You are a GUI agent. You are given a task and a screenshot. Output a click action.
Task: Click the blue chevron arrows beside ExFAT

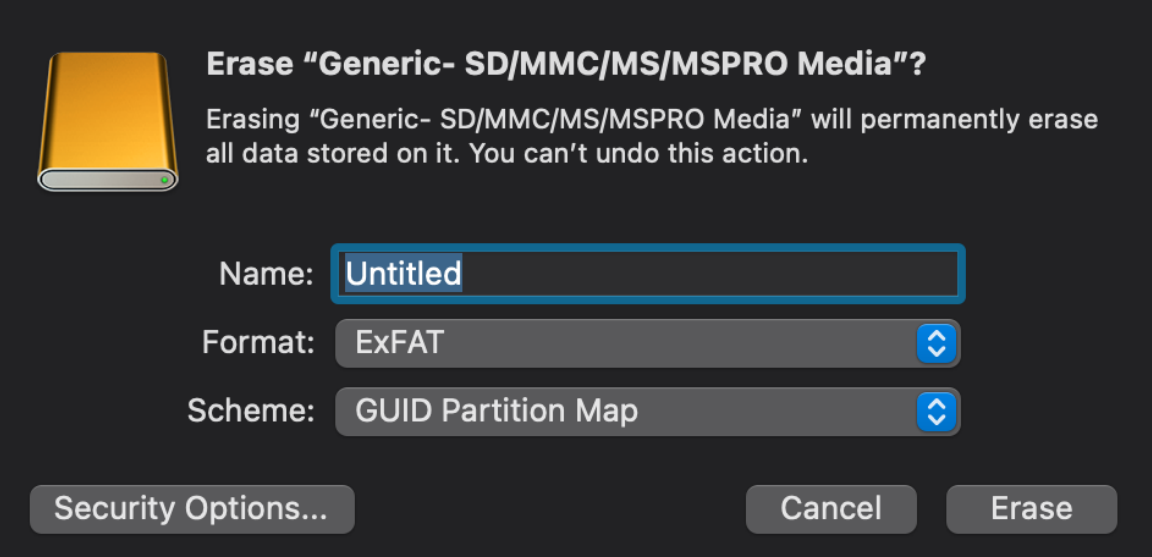point(936,343)
